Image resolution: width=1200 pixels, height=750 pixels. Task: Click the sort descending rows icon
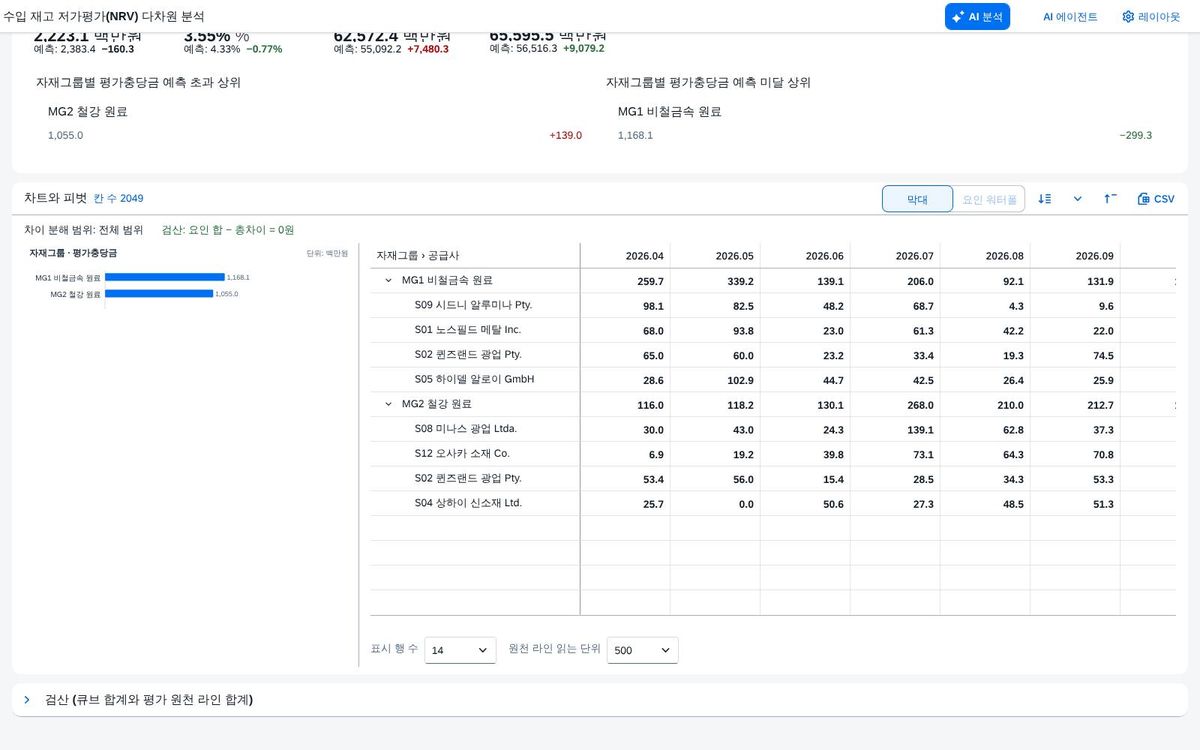(1045, 199)
